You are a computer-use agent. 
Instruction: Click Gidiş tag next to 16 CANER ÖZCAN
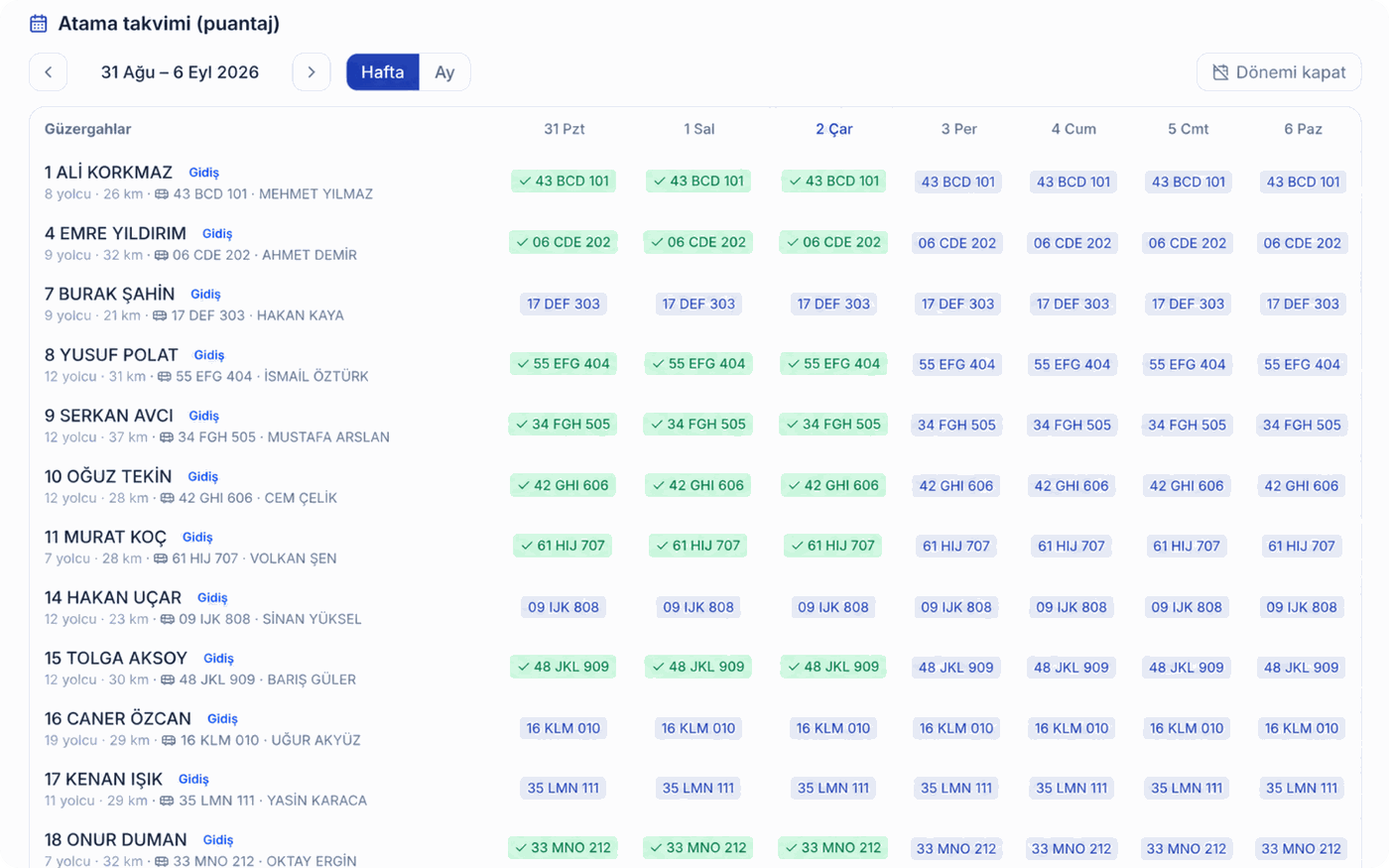tap(222, 719)
